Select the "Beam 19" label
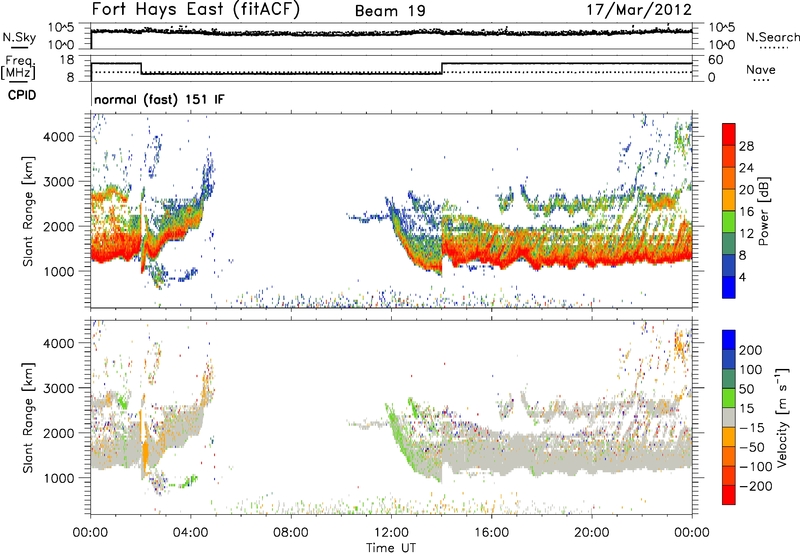The width and height of the screenshot is (800, 554). click(x=390, y=11)
